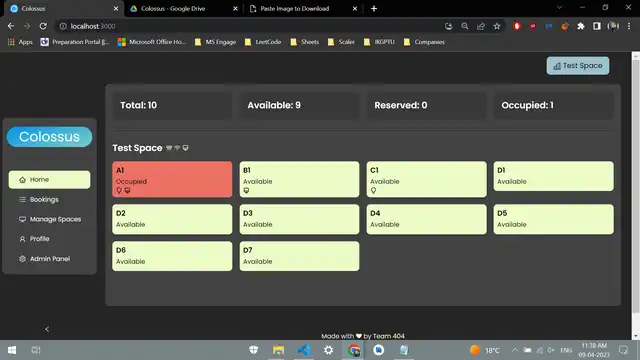The image size is (640, 360).
Task: Bookmark this page with the star icon
Action: (x=497, y=26)
